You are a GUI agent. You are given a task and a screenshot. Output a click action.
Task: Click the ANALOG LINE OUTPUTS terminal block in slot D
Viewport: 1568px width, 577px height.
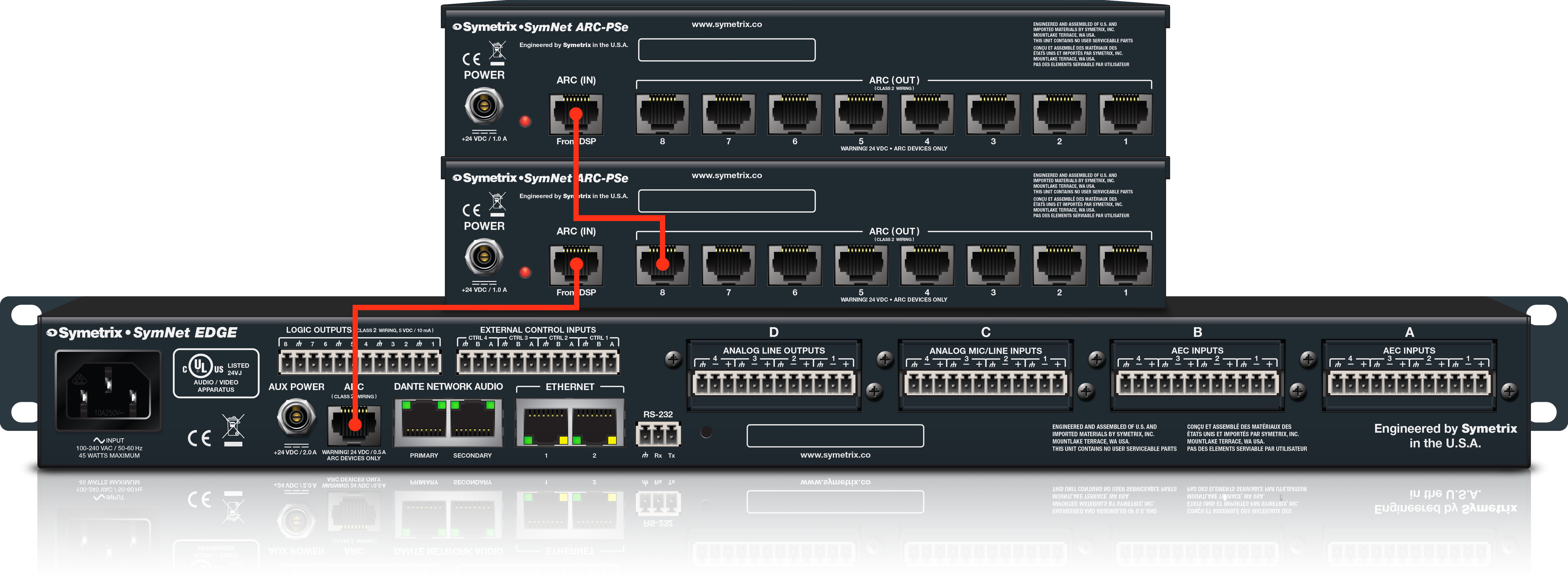pyautogui.click(x=774, y=384)
